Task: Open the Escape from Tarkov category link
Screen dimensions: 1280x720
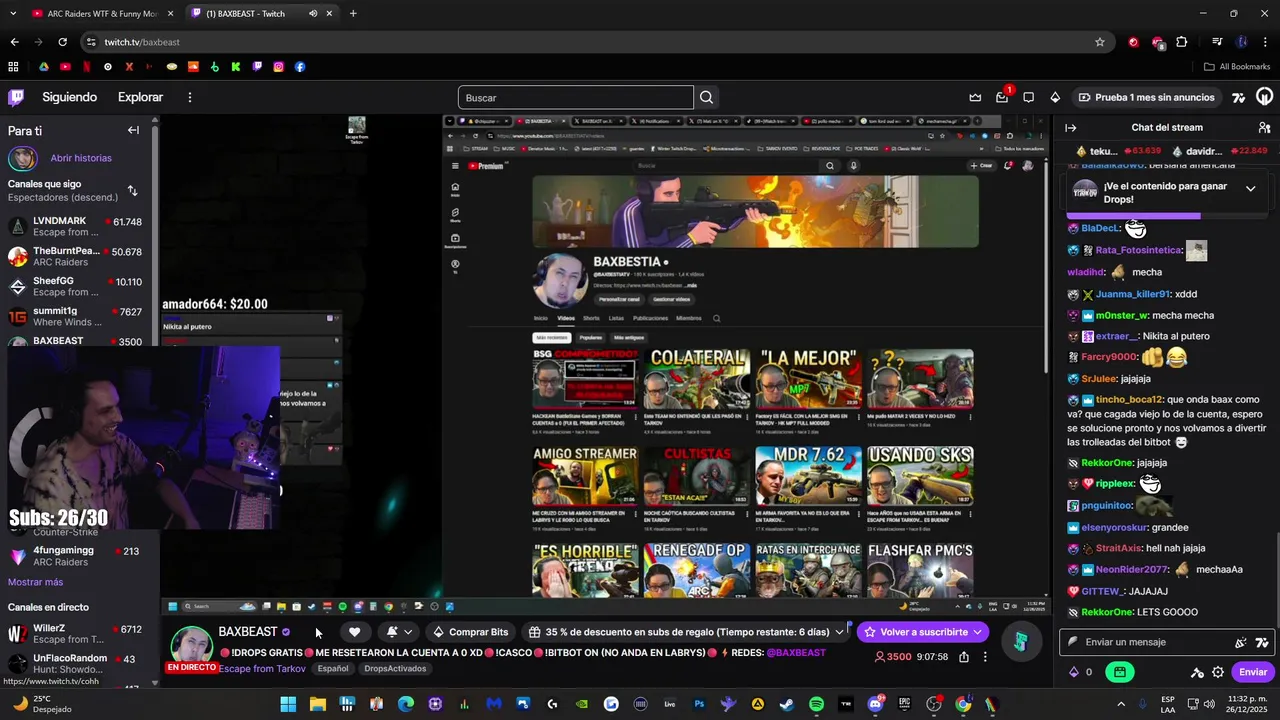Action: (x=262, y=669)
